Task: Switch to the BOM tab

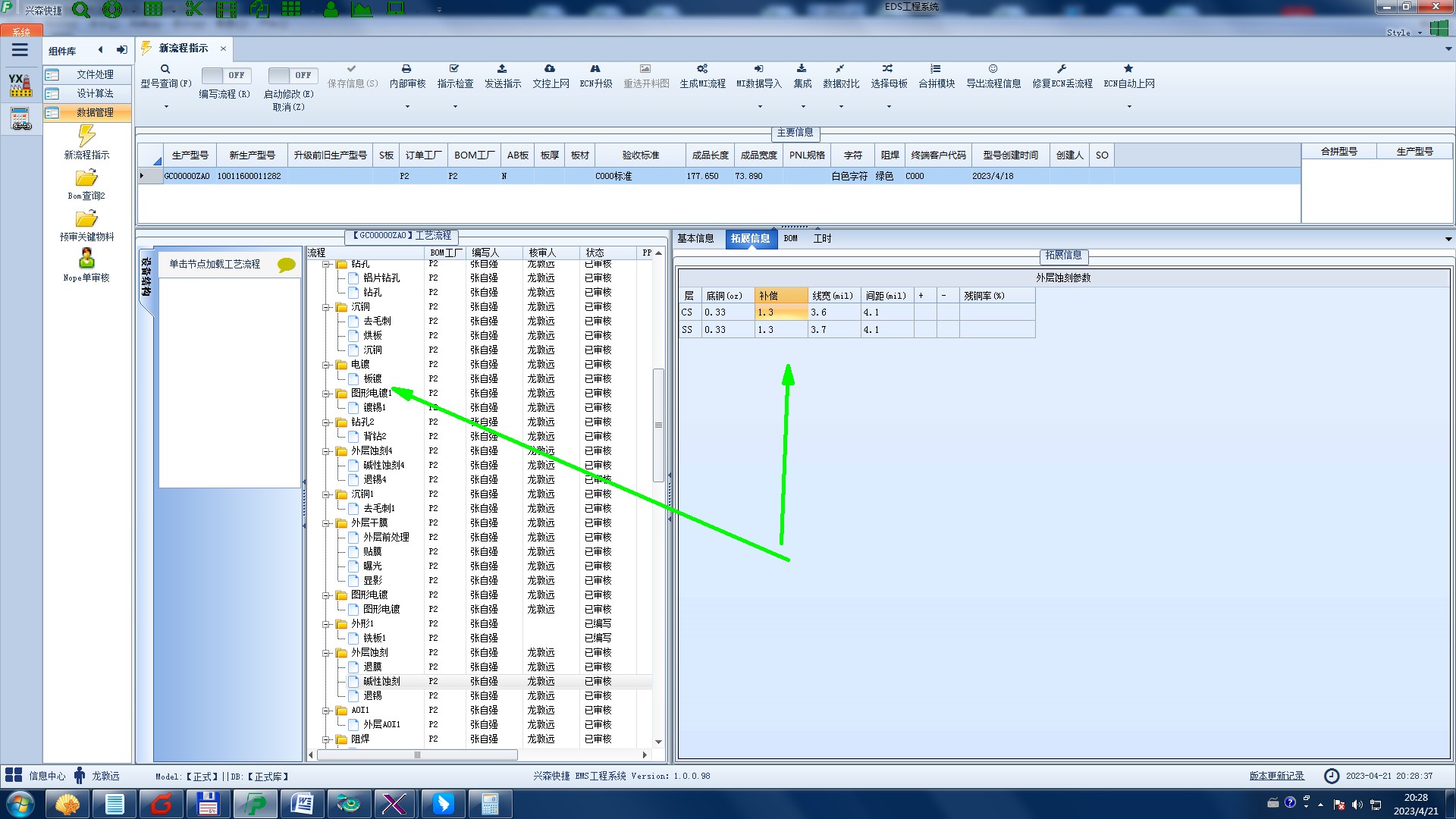Action: pos(790,238)
